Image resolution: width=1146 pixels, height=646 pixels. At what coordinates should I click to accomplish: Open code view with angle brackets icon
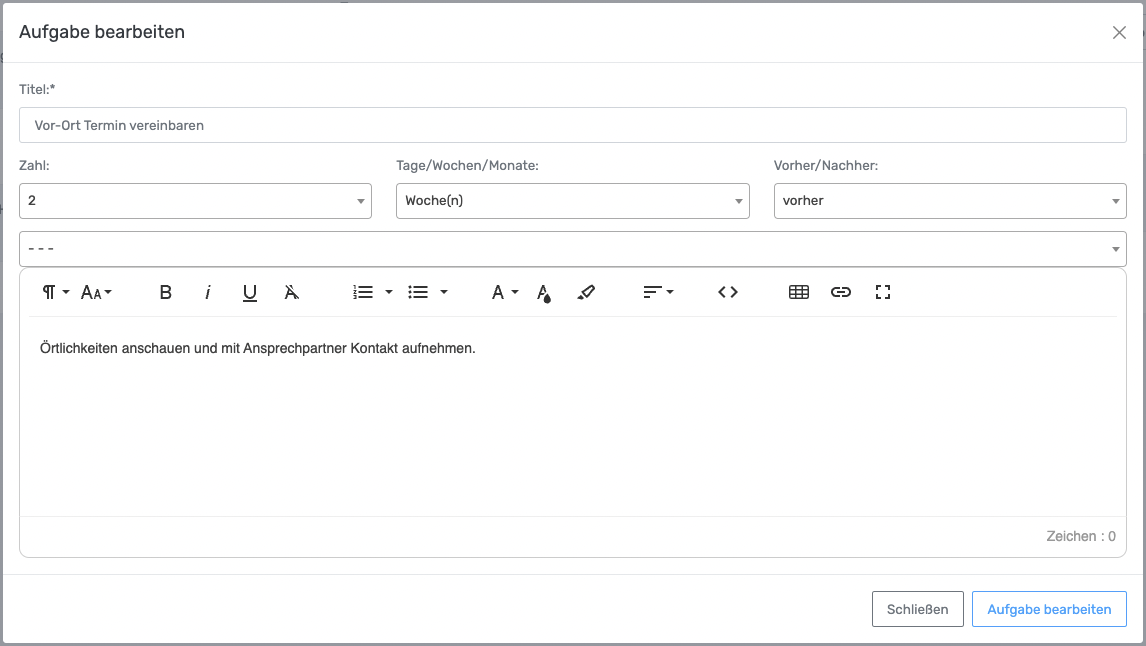728,292
